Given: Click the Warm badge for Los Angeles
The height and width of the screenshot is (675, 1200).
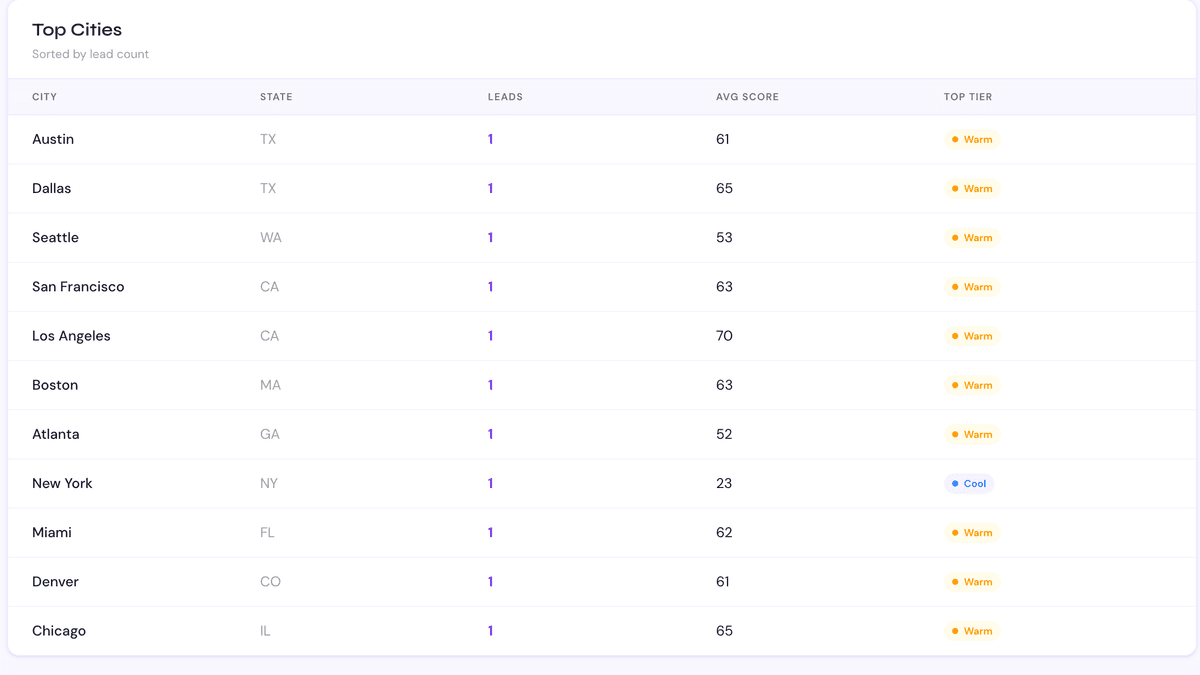Looking at the screenshot, I should pos(971,336).
